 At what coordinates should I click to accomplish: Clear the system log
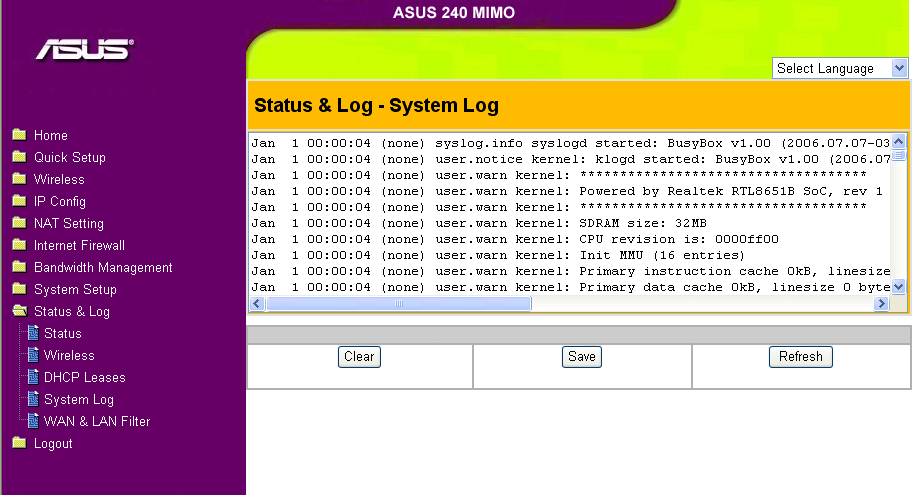[x=359, y=357]
